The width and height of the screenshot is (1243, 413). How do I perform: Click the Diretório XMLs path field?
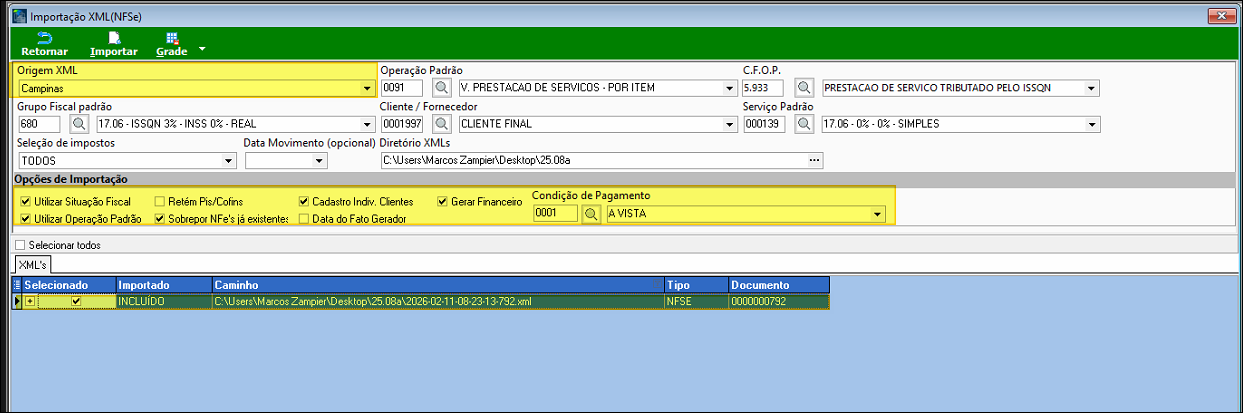coord(593,160)
